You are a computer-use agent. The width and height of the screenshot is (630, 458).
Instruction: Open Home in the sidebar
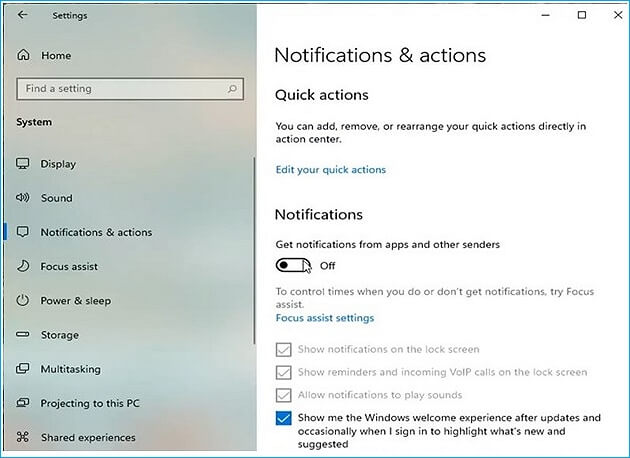click(x=56, y=55)
